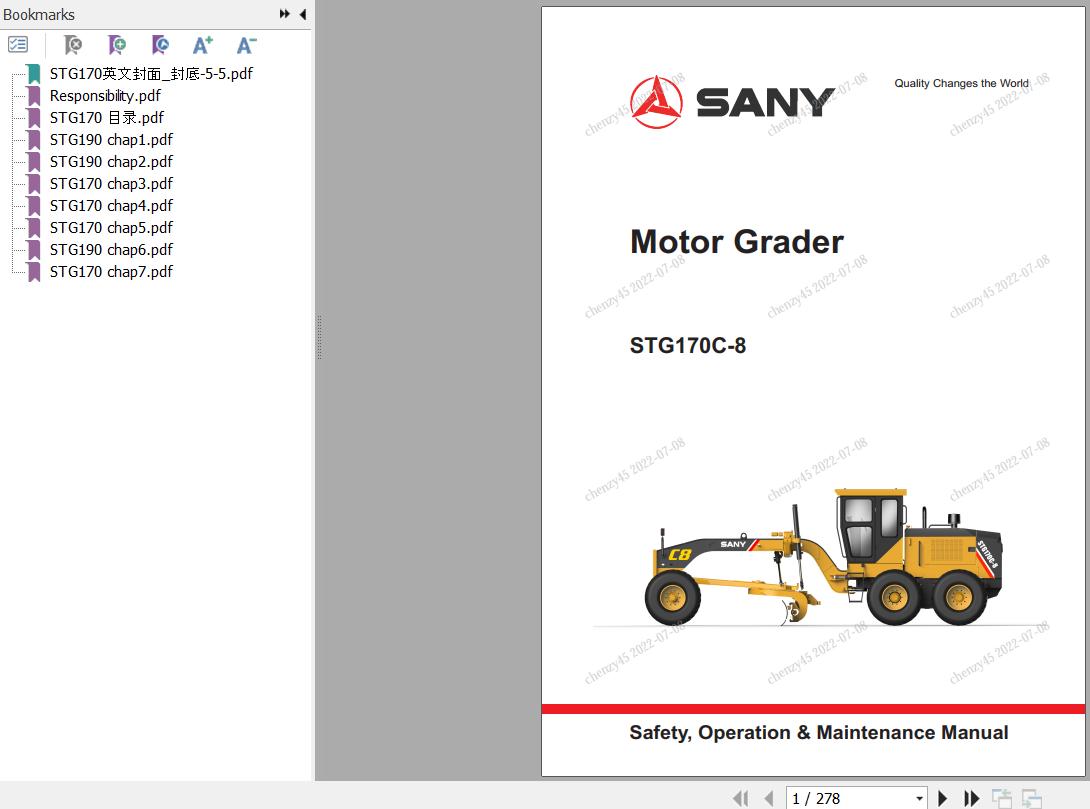Click the Safety, Operation & Maintenance Manual text
Screen dimensions: 1090x809
point(819,733)
